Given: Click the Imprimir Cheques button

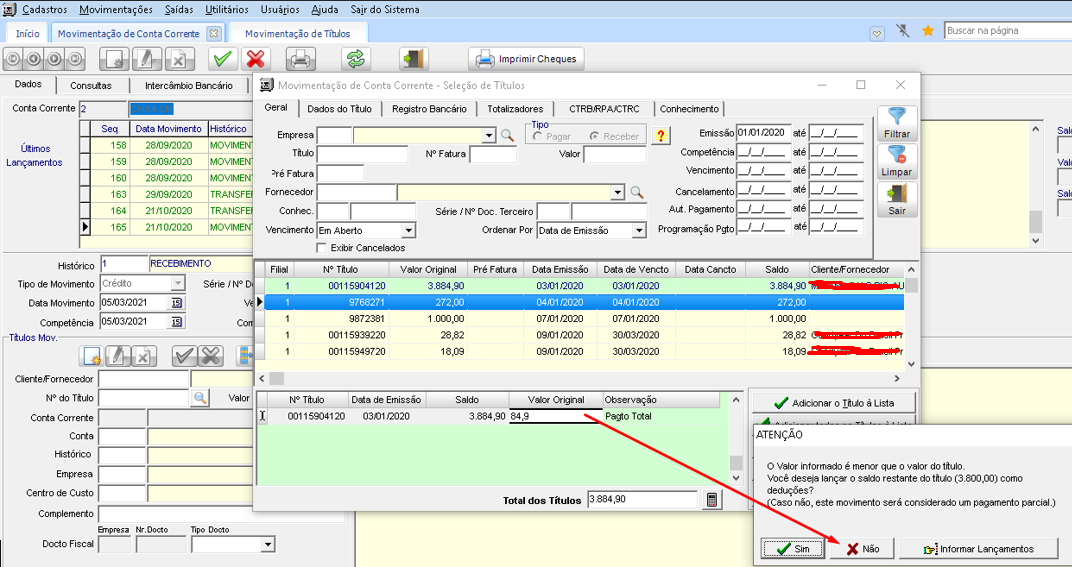Looking at the screenshot, I should [526, 59].
